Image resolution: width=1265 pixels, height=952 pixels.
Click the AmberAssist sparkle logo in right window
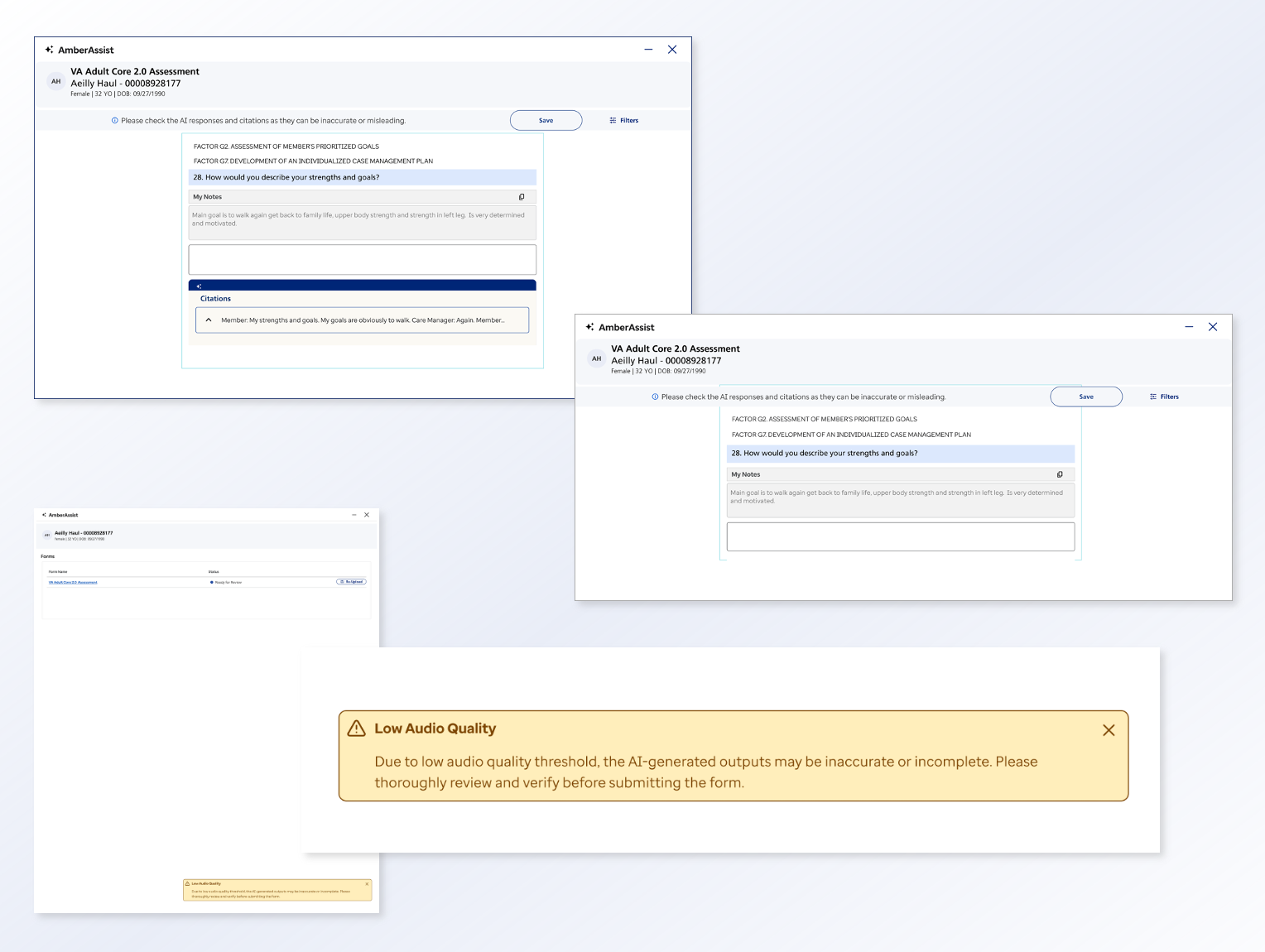click(590, 327)
